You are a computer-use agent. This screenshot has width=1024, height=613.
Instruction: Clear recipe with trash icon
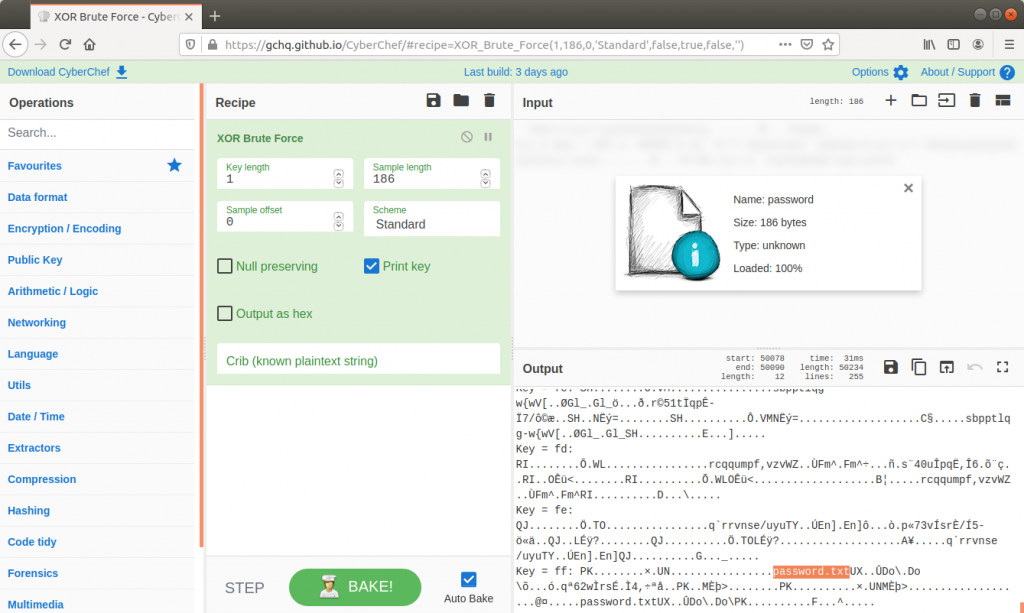click(489, 101)
